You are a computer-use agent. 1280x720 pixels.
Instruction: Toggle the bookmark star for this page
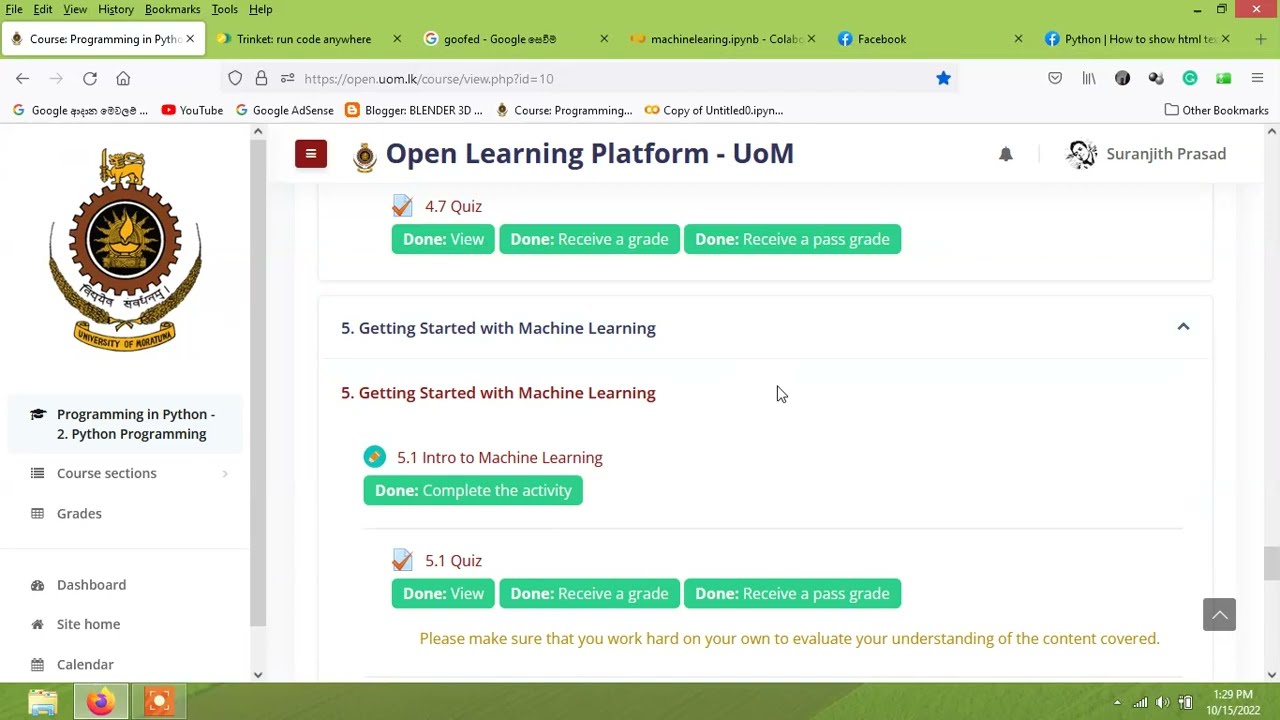click(x=943, y=78)
